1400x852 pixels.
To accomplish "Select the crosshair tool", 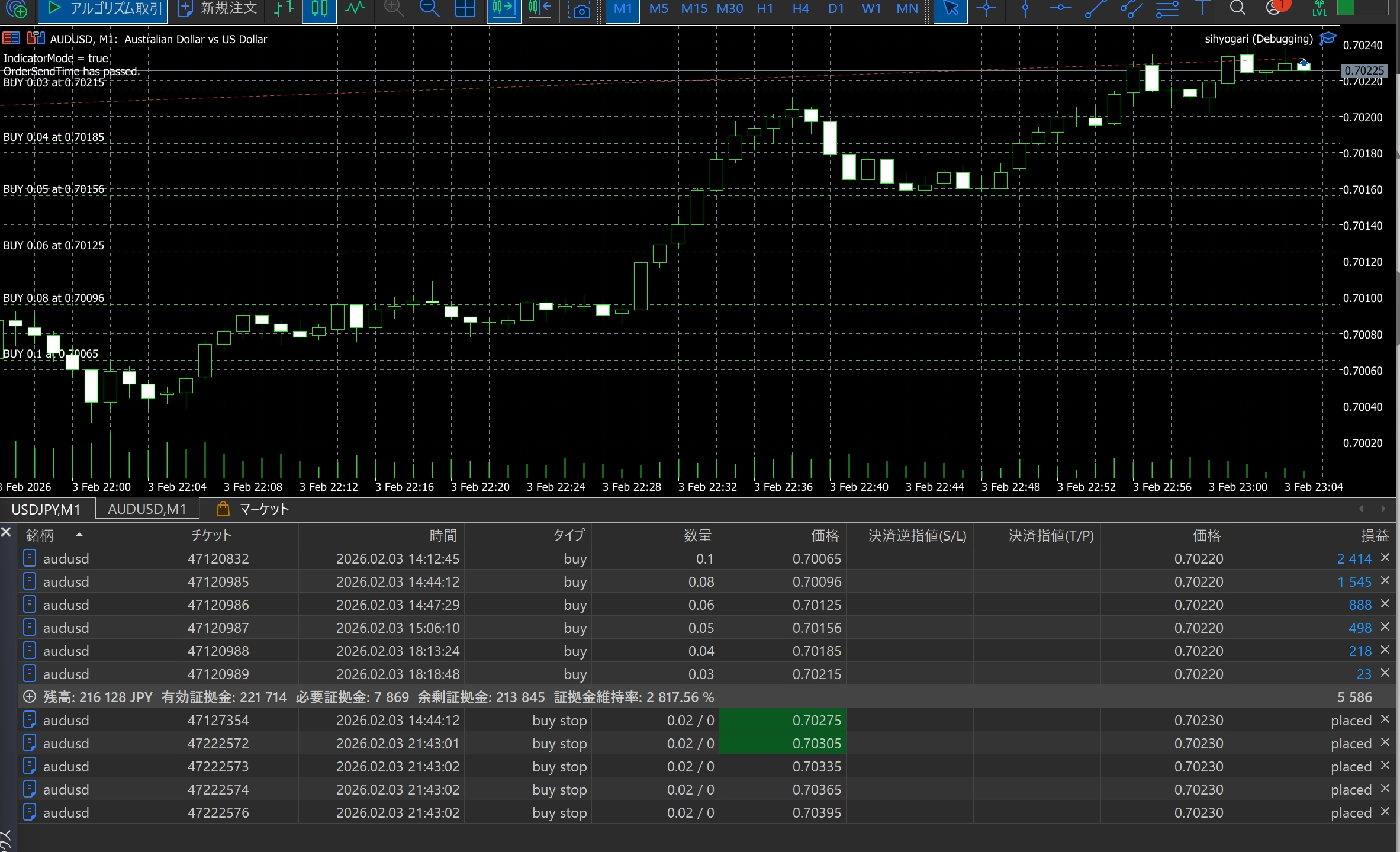I will pos(986,8).
